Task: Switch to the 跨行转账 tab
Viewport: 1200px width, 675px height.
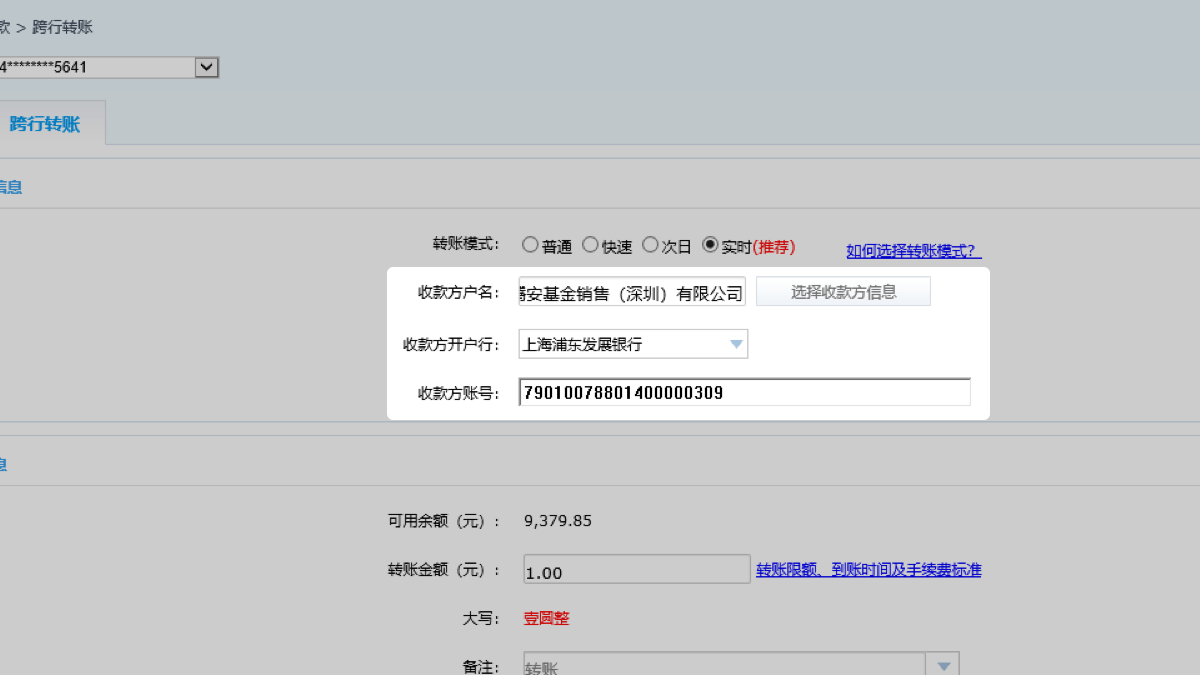Action: click(x=45, y=124)
